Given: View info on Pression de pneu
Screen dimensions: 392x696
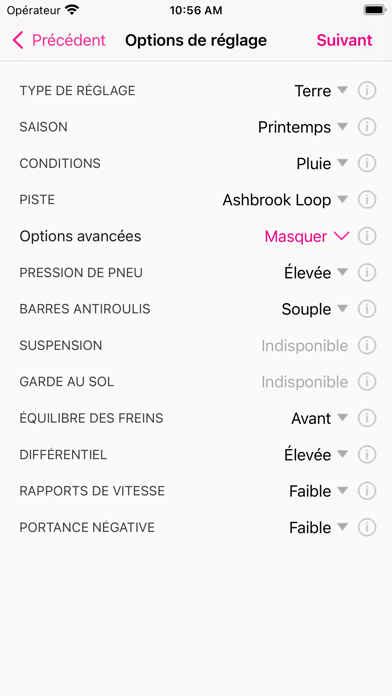Looking at the screenshot, I should pos(367,273).
